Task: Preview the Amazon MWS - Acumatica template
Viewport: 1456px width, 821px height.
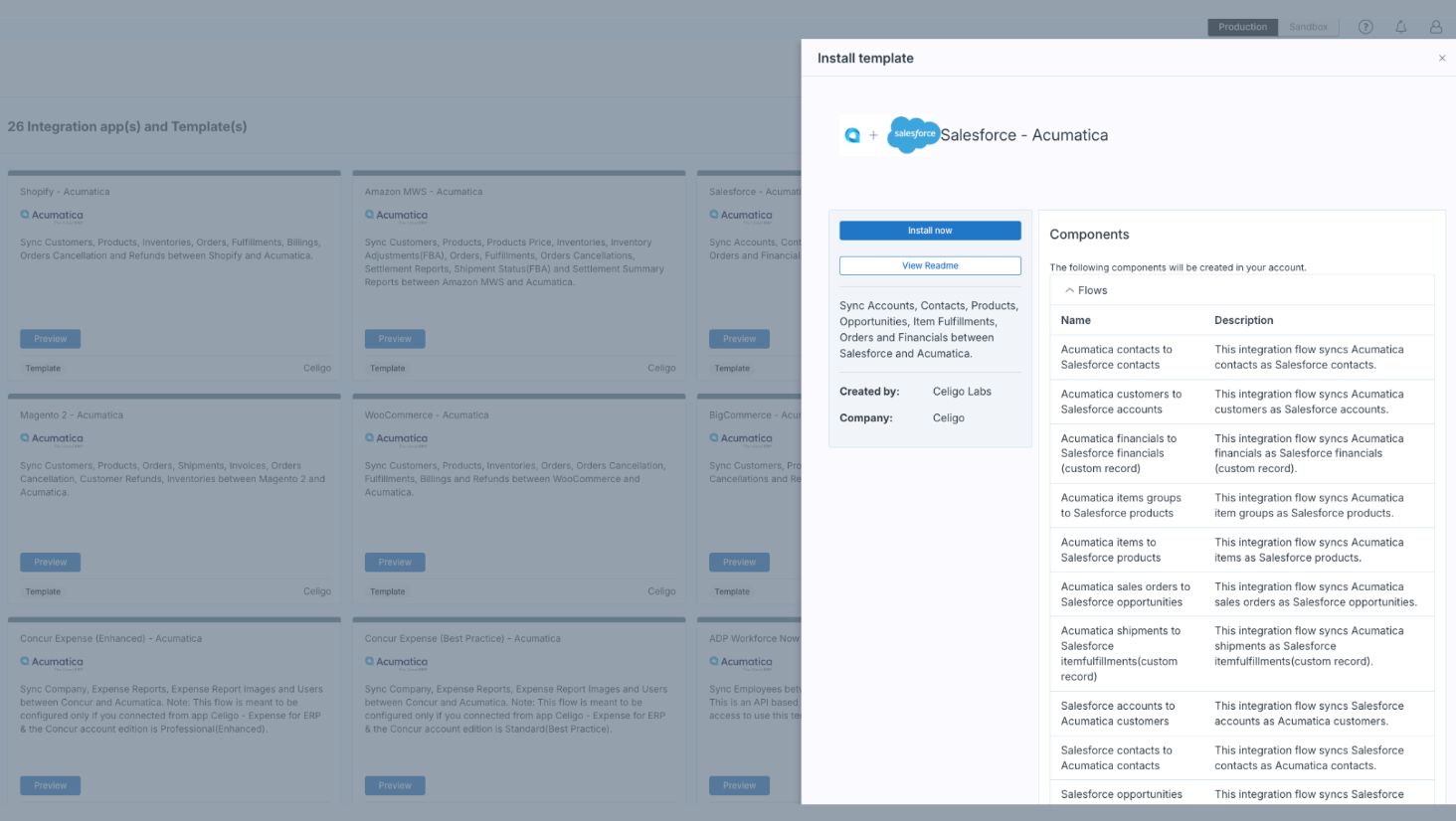Action: [x=395, y=339]
